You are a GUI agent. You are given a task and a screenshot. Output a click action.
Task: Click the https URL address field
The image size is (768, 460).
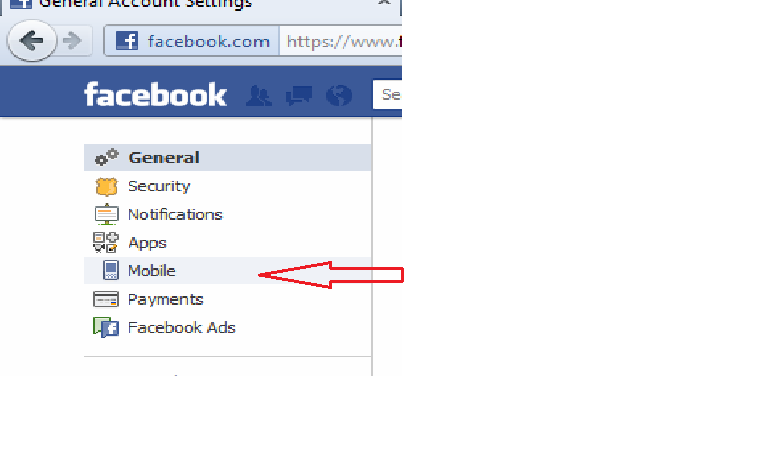click(x=341, y=41)
